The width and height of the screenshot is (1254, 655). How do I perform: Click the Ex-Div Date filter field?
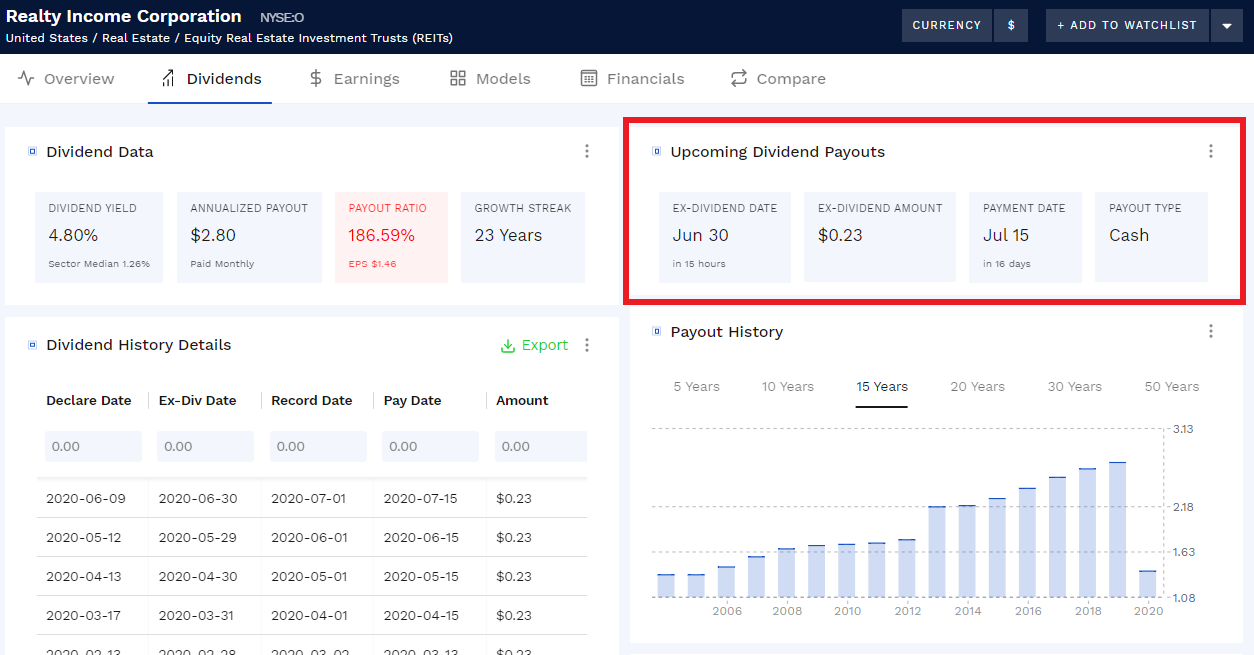point(206,446)
